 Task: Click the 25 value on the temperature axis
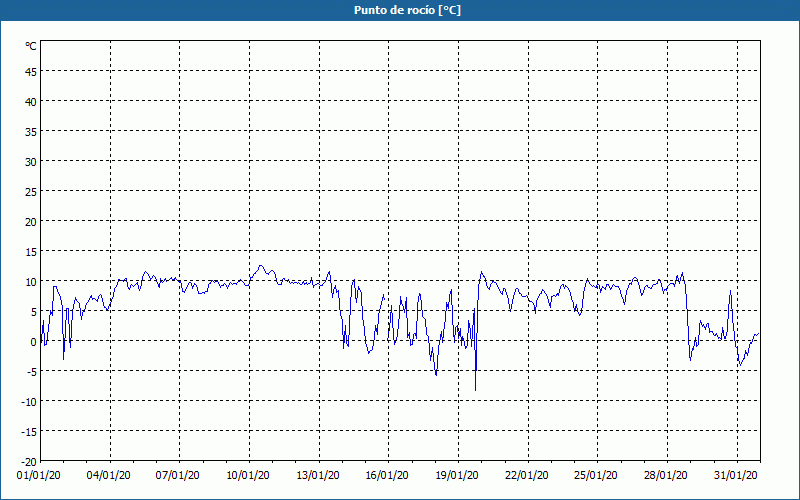31,192
